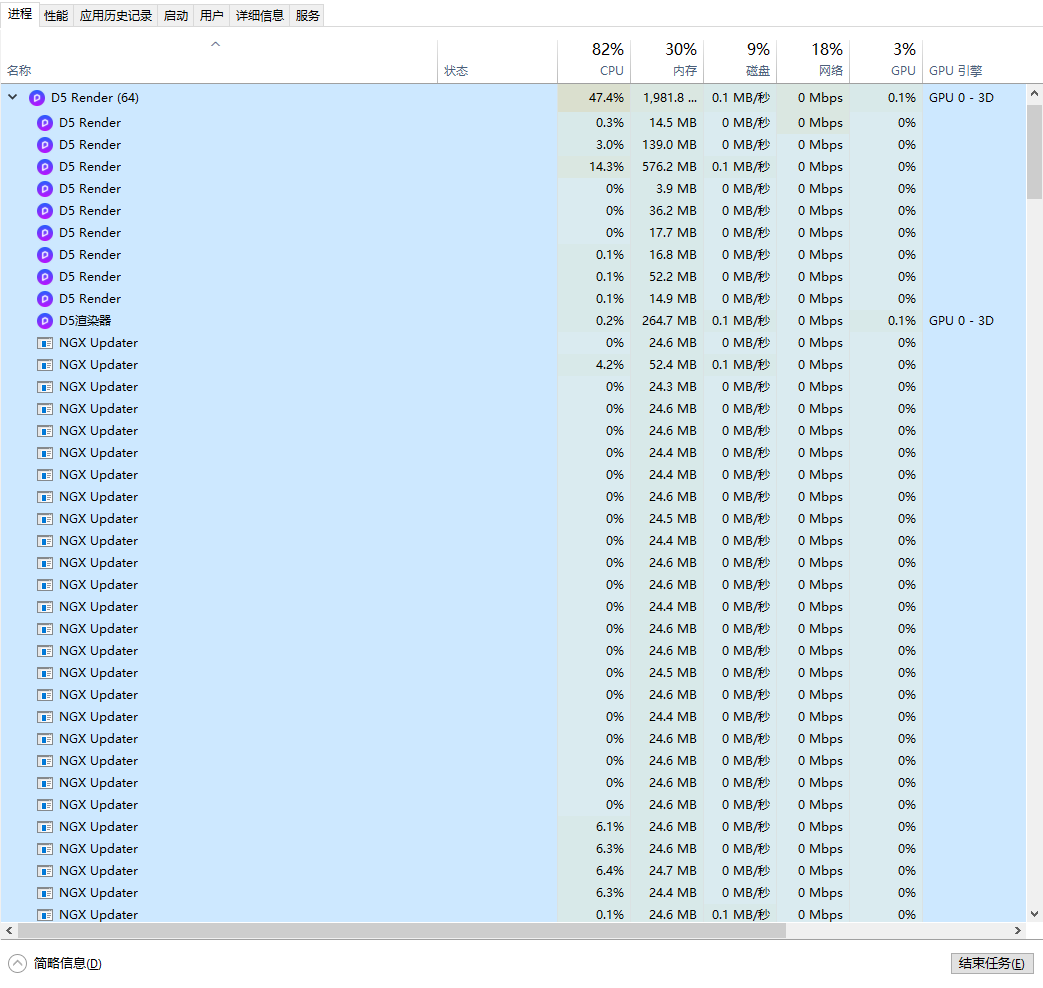Click the D5 Render (64) group icon
The image size is (1043, 988).
tap(37, 98)
